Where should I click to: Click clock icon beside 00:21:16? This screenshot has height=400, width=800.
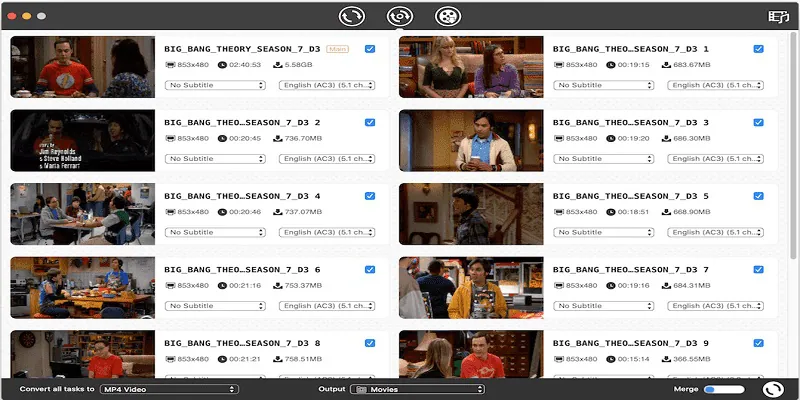[x=222, y=285]
